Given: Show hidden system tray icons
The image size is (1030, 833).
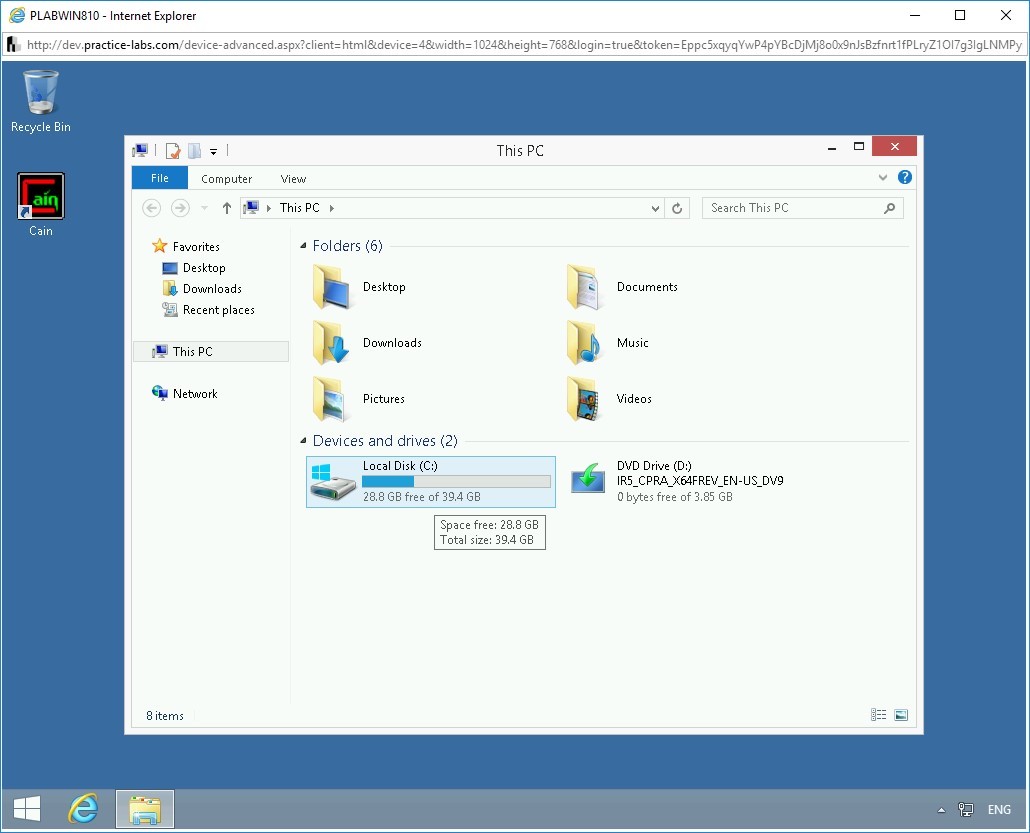Looking at the screenshot, I should click(941, 810).
